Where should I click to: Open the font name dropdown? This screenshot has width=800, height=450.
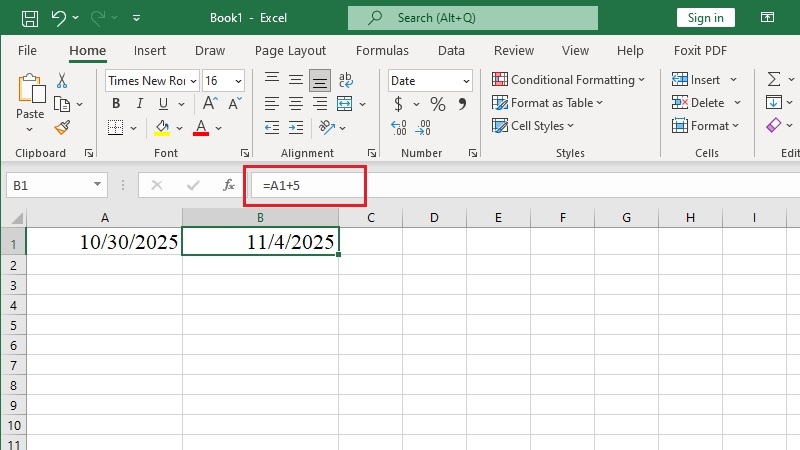[193, 81]
